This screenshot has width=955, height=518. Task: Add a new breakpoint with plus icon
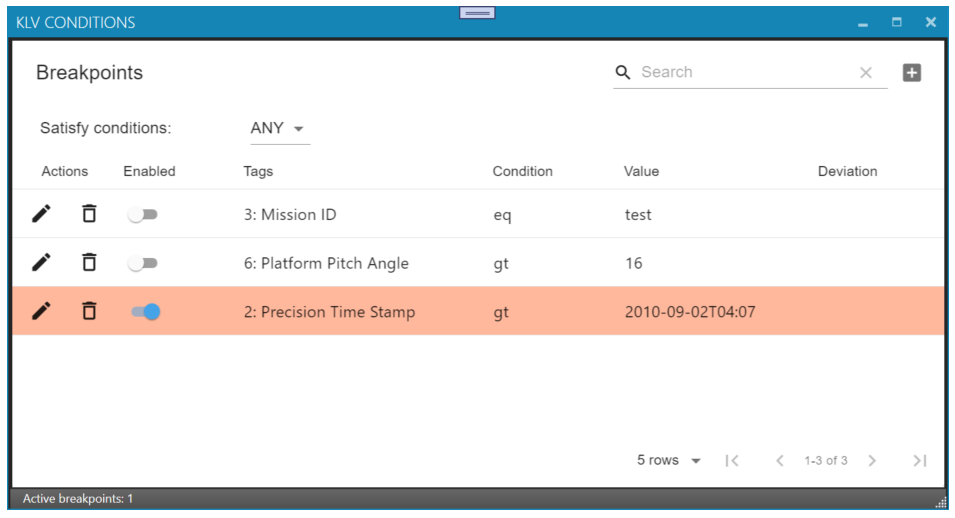coord(911,72)
